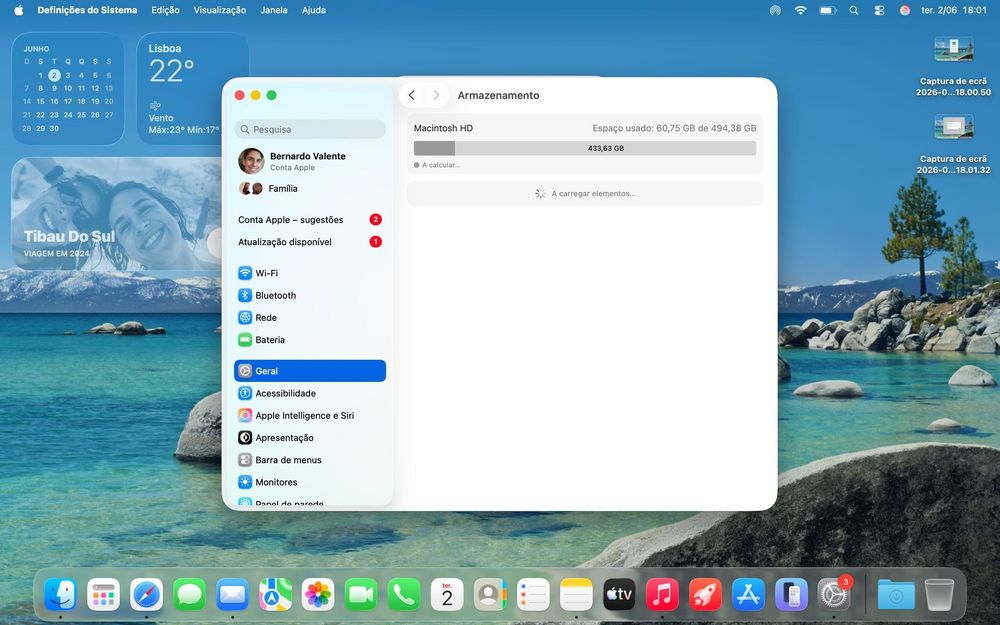
Task: Click "Espaço usado: 60,75 GB de 494,38 GB"
Action: click(674, 128)
